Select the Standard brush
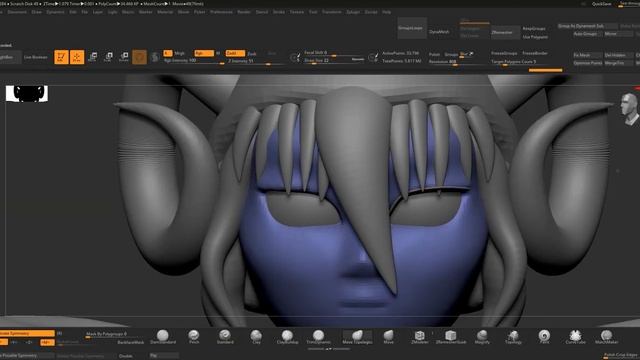Viewport: 640px width, 360px height. 225,337
